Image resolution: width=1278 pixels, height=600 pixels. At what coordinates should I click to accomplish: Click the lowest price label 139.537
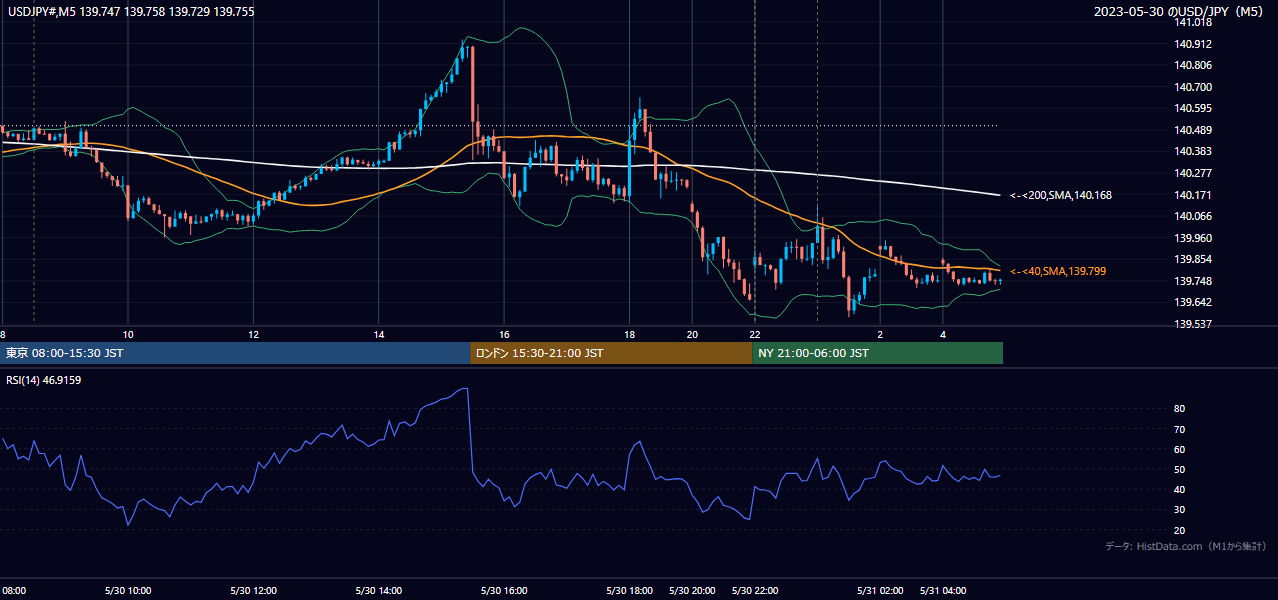pos(1193,324)
